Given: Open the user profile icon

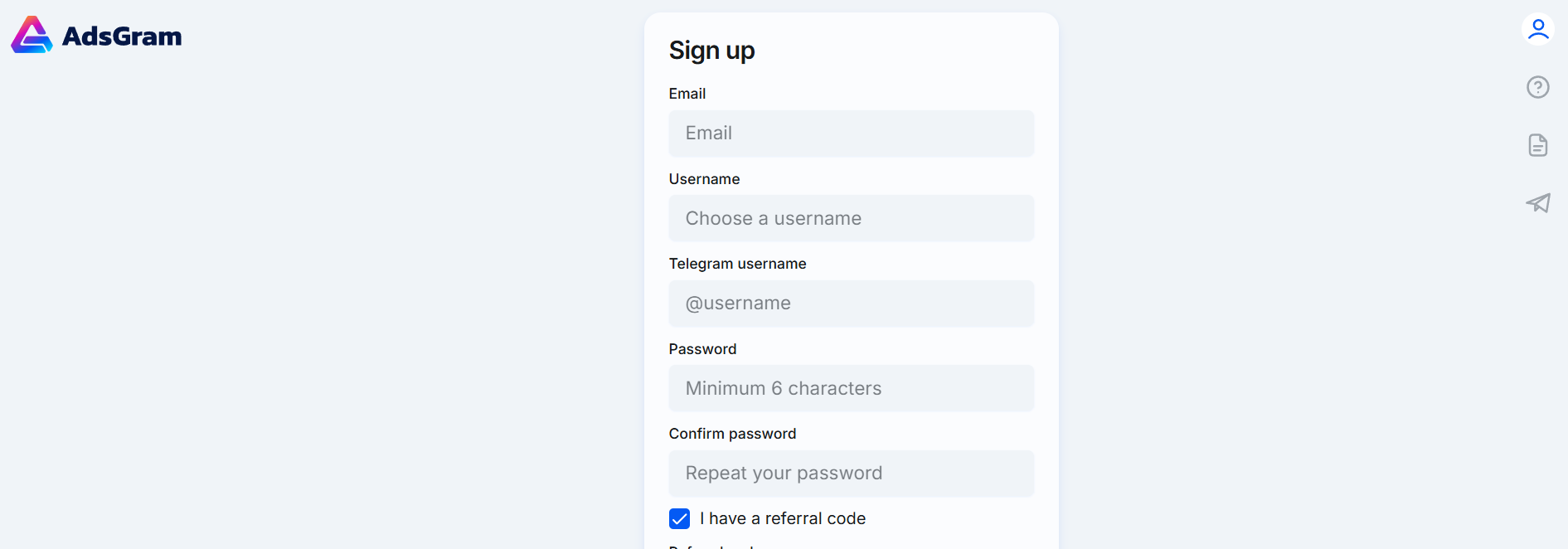Looking at the screenshot, I should pyautogui.click(x=1538, y=29).
